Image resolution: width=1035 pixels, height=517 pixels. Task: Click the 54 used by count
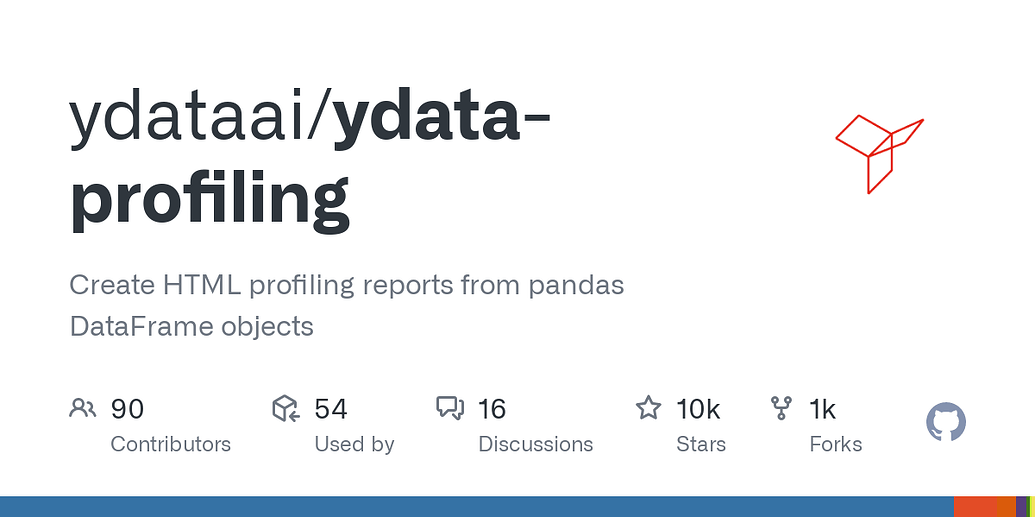(x=330, y=409)
